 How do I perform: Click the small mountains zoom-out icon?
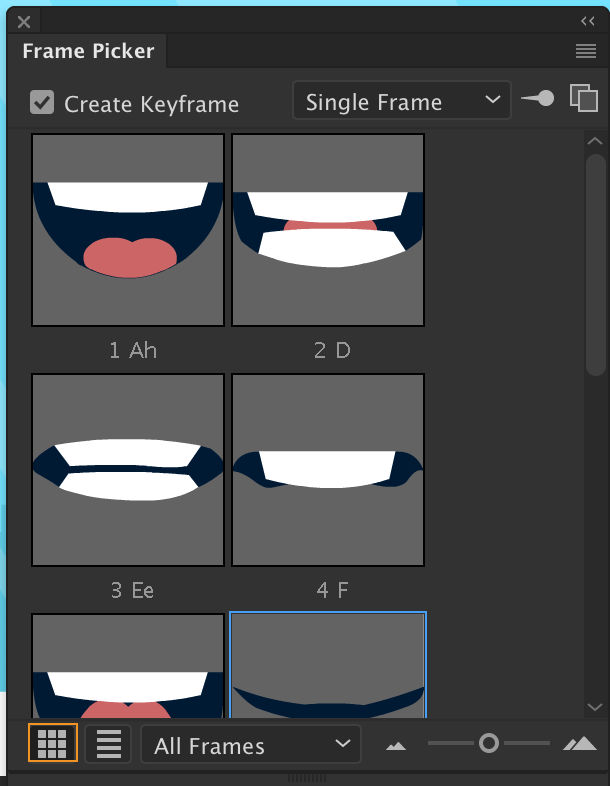(x=396, y=746)
